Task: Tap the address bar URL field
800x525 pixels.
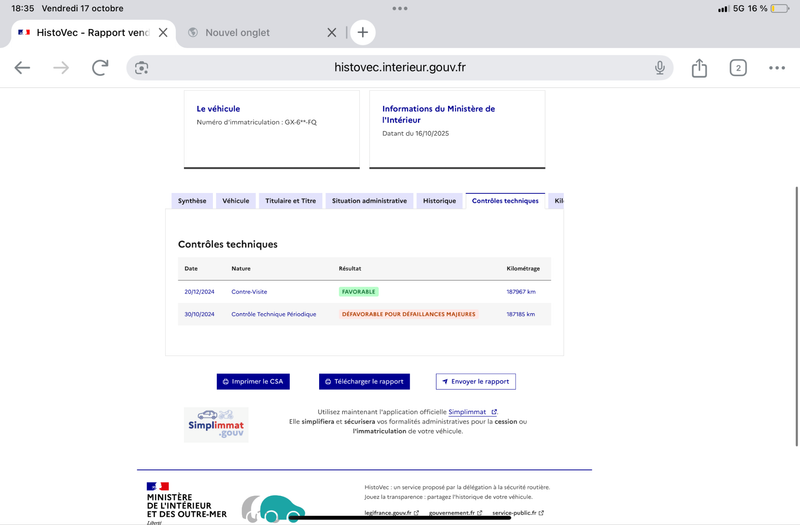Action: click(x=400, y=67)
